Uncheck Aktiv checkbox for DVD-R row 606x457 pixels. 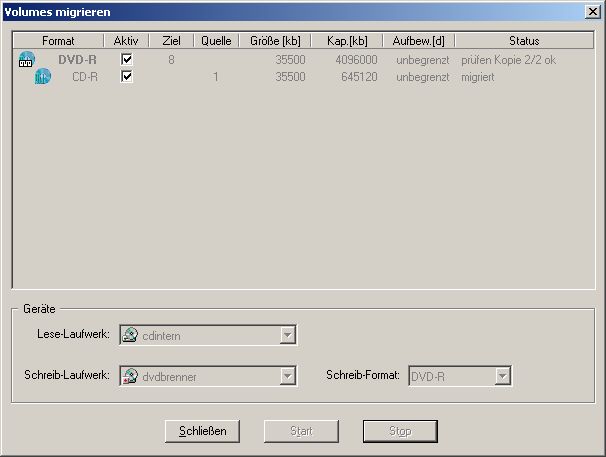click(127, 60)
